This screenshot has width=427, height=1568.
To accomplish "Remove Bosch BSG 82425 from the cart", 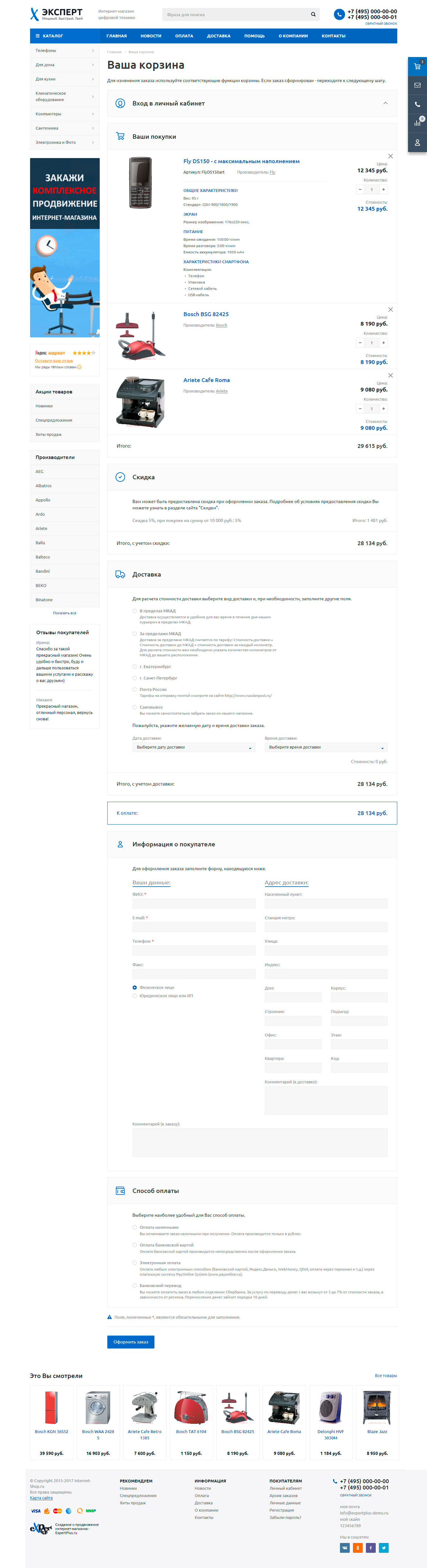I will tap(391, 310).
